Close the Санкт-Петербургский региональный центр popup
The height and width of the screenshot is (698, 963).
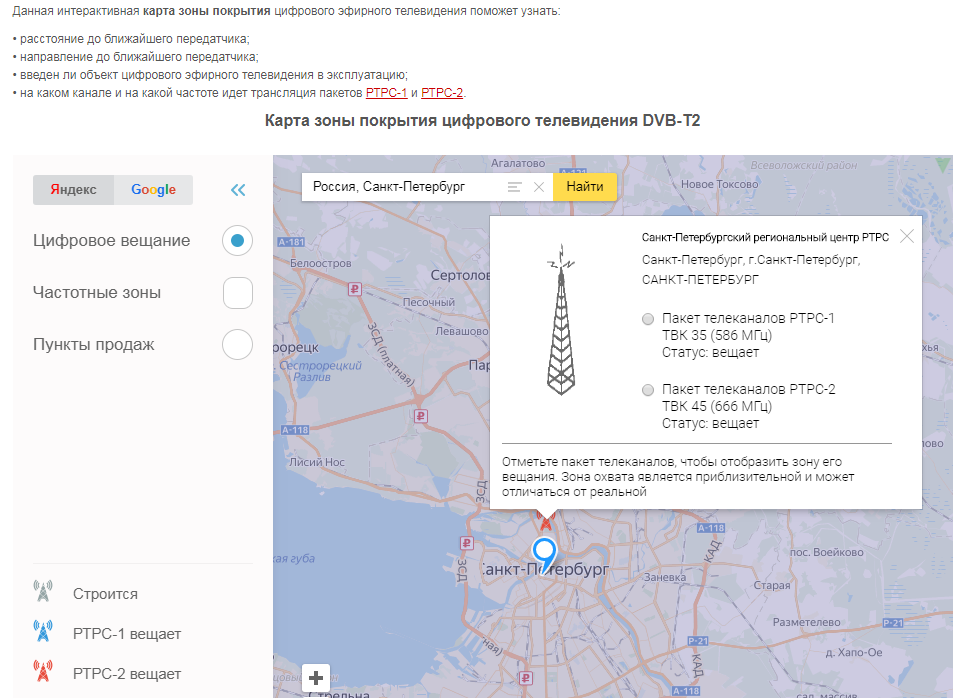(x=907, y=237)
